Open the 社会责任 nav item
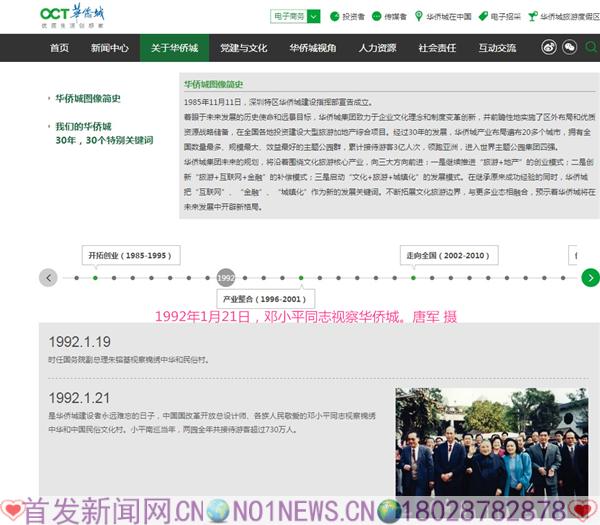The image size is (600, 525). click(x=437, y=48)
